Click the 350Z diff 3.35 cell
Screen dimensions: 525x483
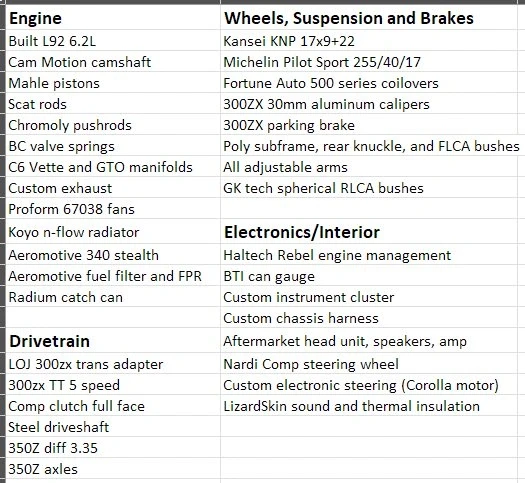[x=113, y=448]
